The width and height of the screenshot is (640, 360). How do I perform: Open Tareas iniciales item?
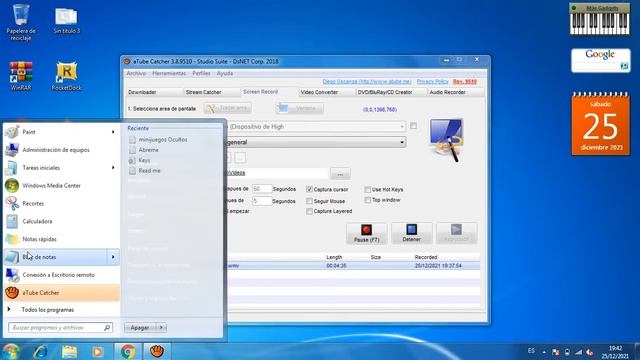click(61, 168)
